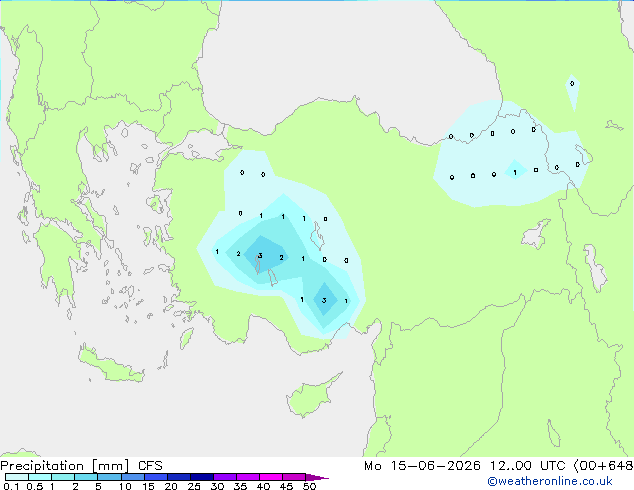Click the 1–2 mm legend color swatch
Screen dimensions: 634x490
point(63,477)
